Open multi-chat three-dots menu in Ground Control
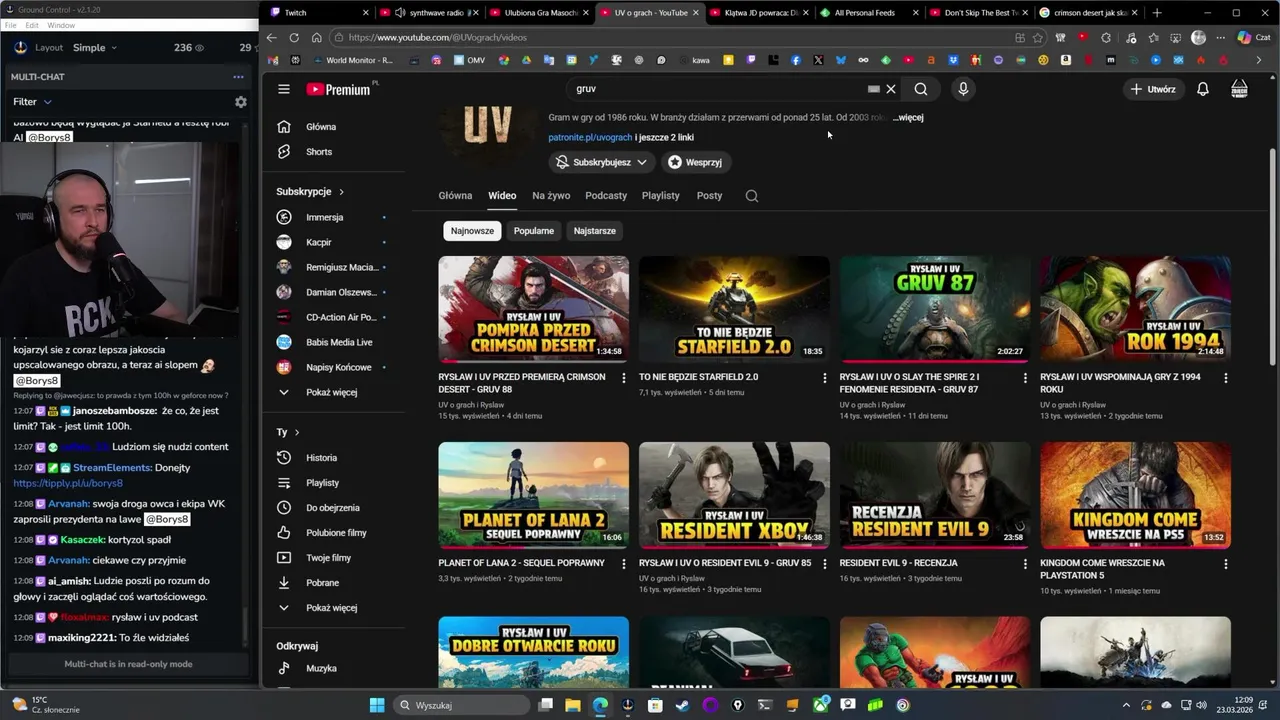The height and width of the screenshot is (720, 1280). coord(238,77)
